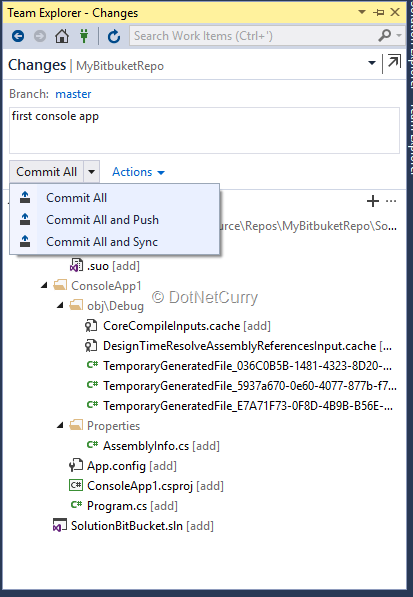The height and width of the screenshot is (597, 413).
Task: Select App.config [add]
Action: [132, 466]
